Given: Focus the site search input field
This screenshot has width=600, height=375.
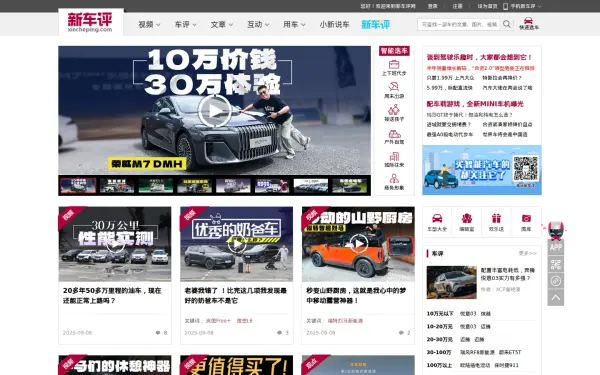Looking at the screenshot, I should (x=458, y=24).
